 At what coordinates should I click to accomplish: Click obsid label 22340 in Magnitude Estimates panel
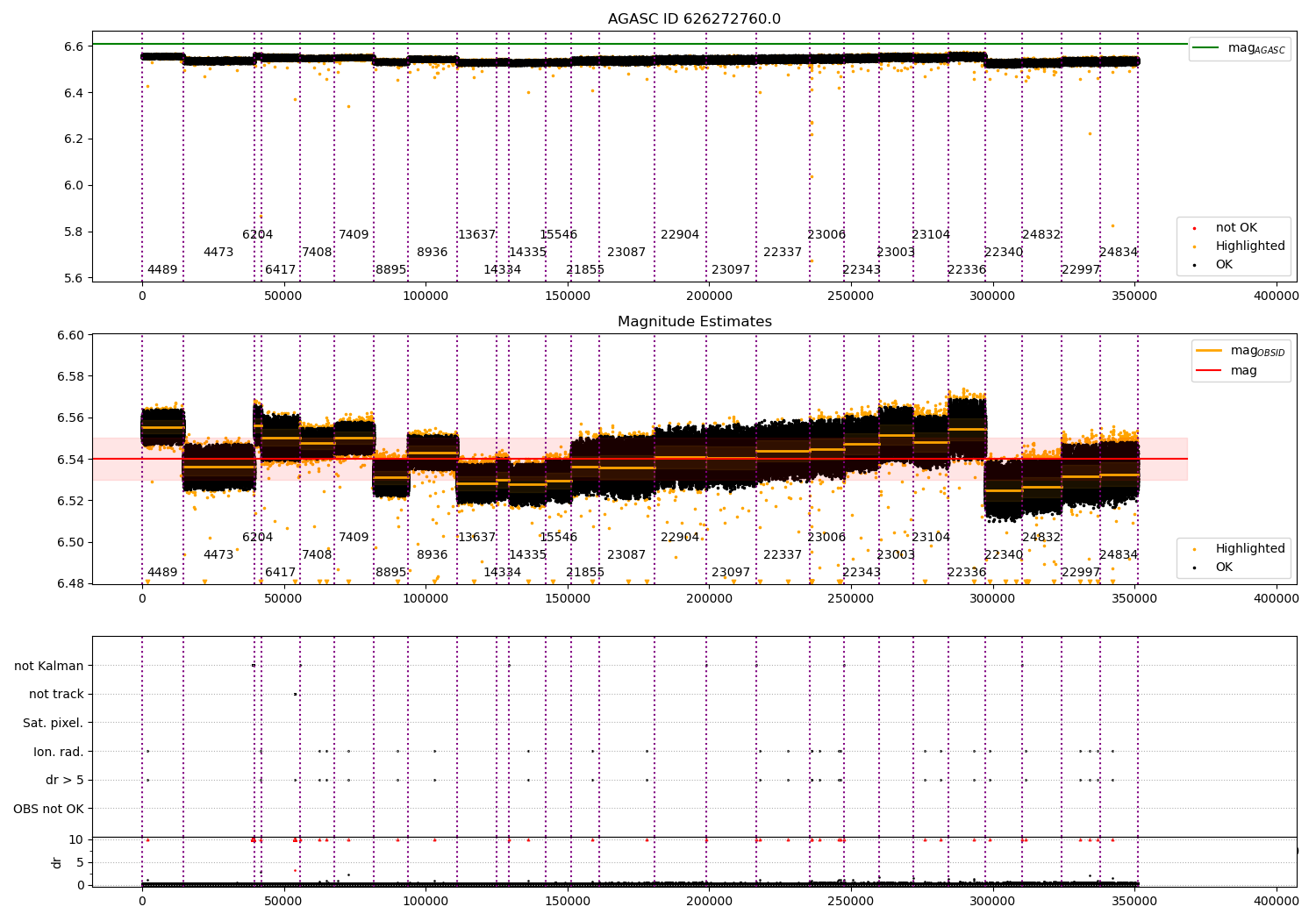point(1004,555)
